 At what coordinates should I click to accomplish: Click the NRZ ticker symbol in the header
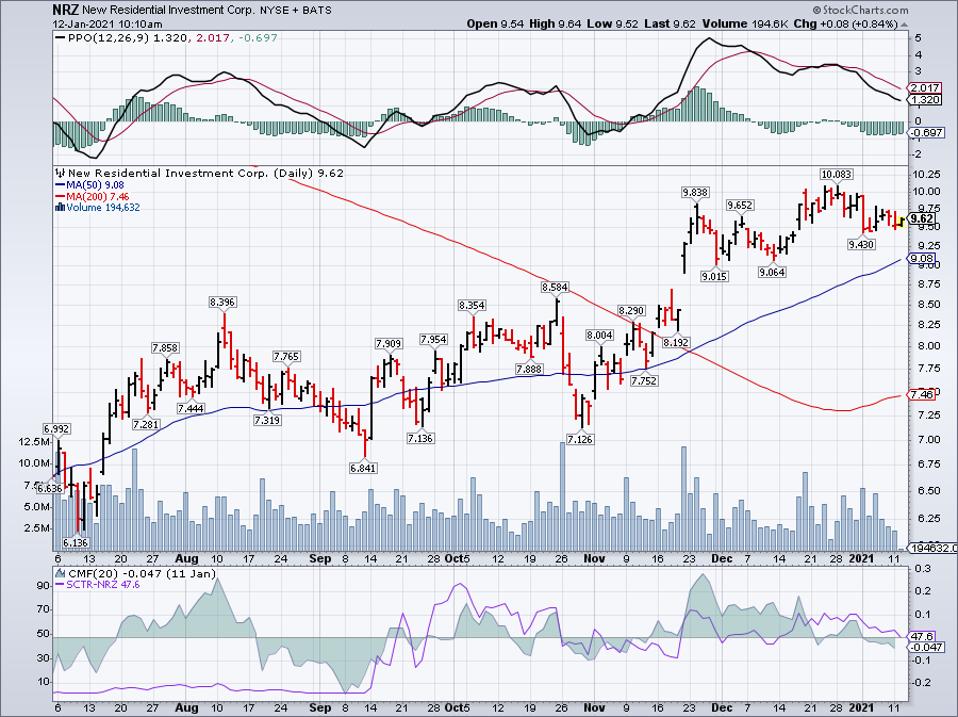pyautogui.click(x=65, y=10)
